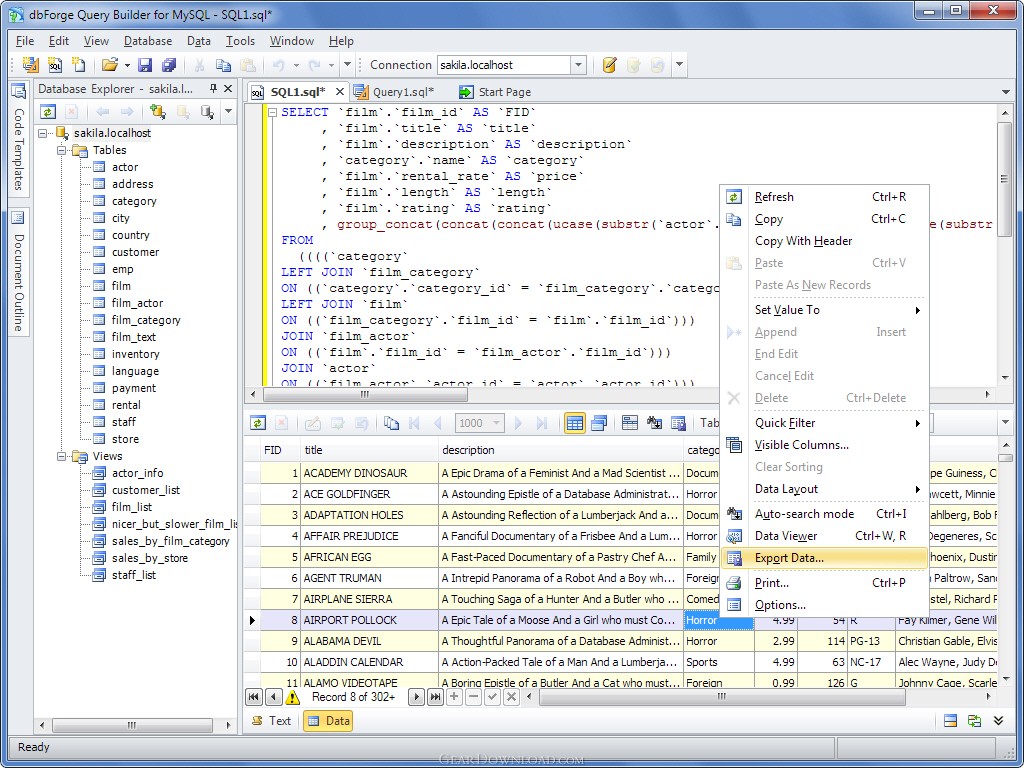Click the pin icon on Database Explorer
The height and width of the screenshot is (768, 1024).
point(213,88)
